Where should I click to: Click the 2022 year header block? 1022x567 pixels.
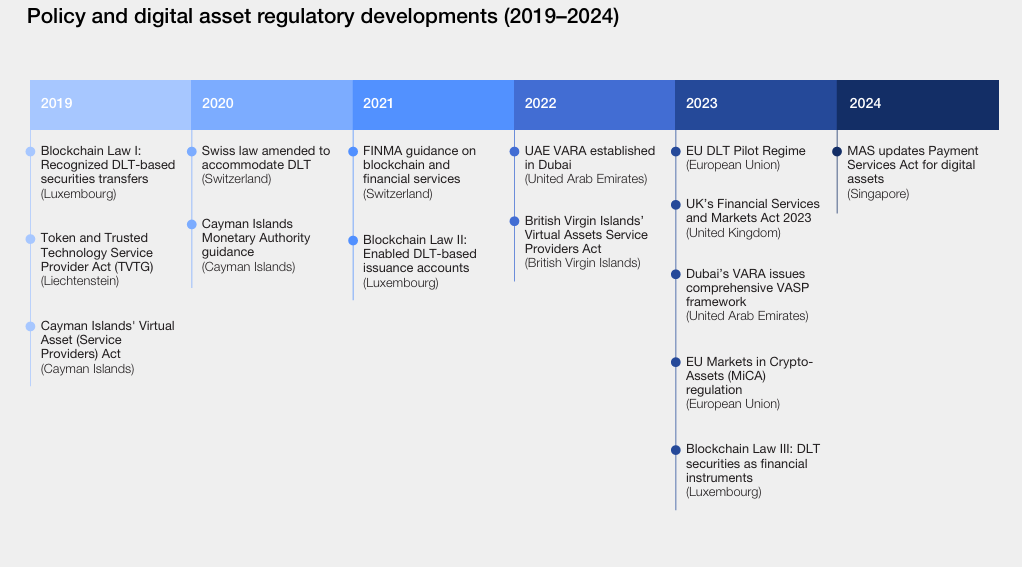click(594, 104)
